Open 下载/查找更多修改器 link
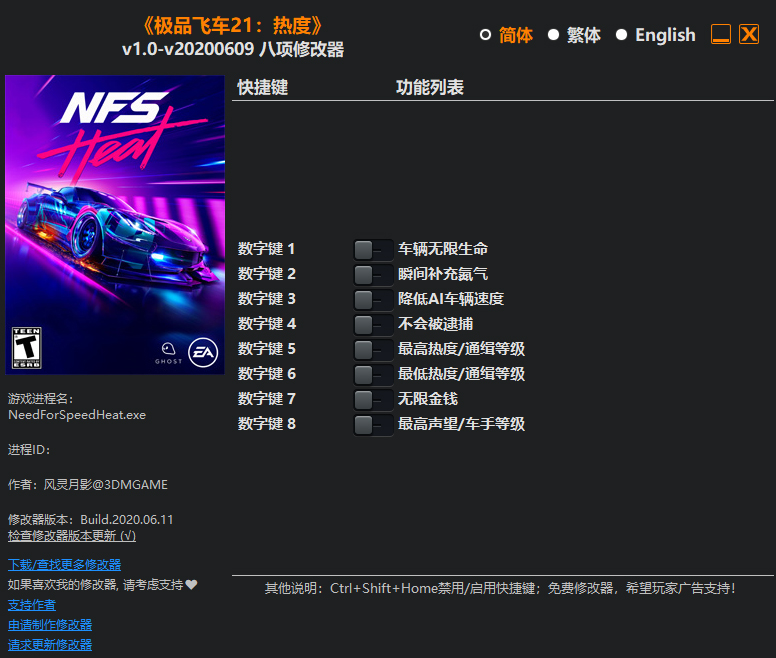Viewport: 776px width, 658px height. point(64,564)
